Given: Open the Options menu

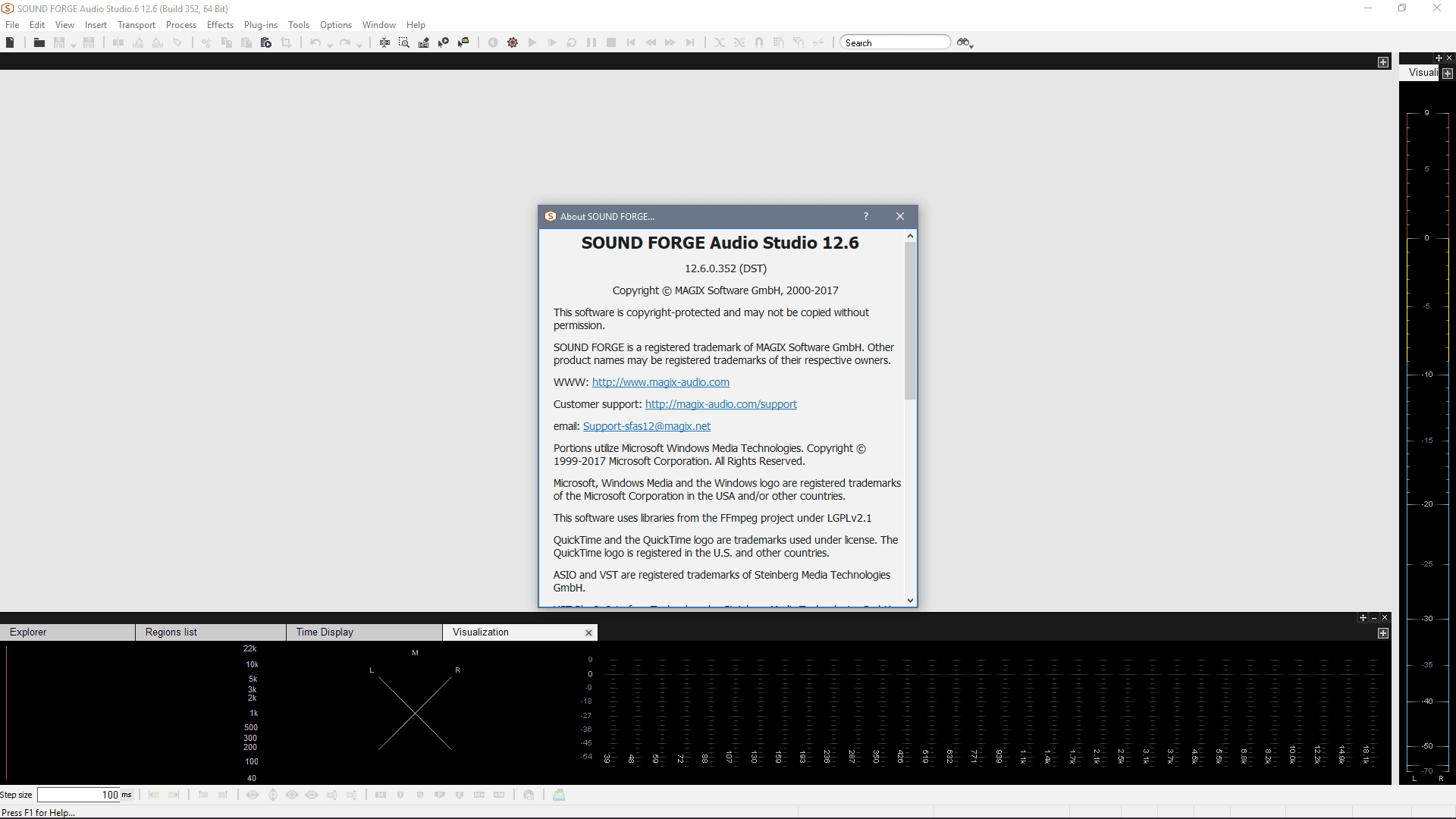Looking at the screenshot, I should (x=336, y=25).
